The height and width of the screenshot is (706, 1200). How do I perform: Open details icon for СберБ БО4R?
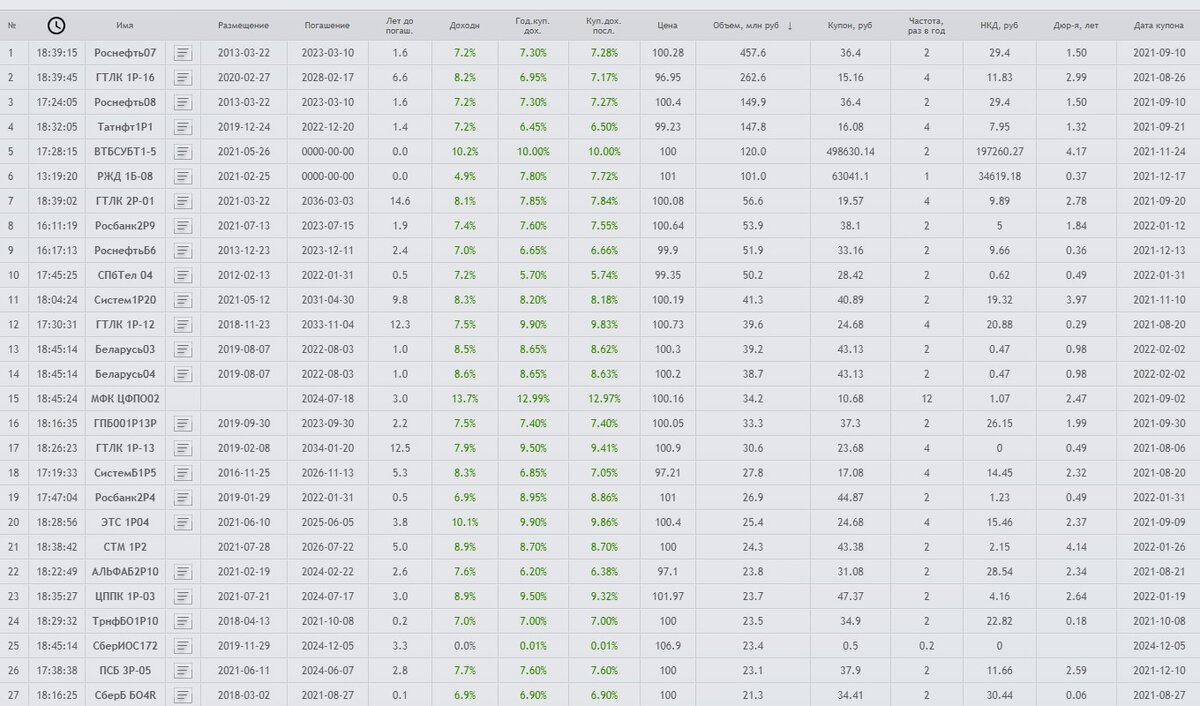[x=183, y=695]
